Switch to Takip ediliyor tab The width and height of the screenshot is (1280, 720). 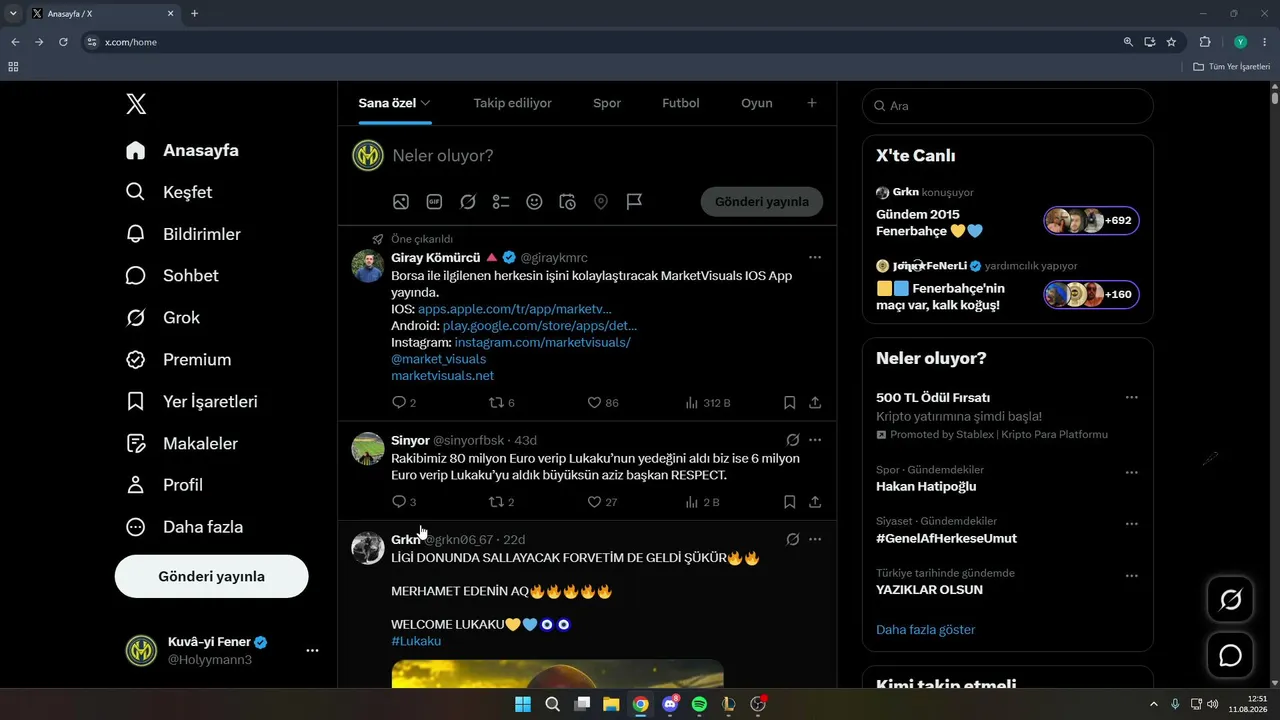point(512,103)
